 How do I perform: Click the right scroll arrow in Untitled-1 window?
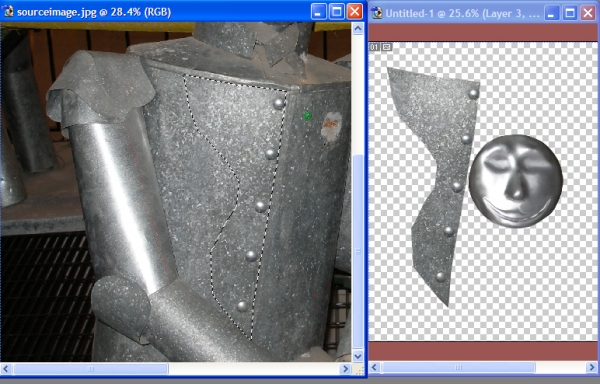point(591,368)
